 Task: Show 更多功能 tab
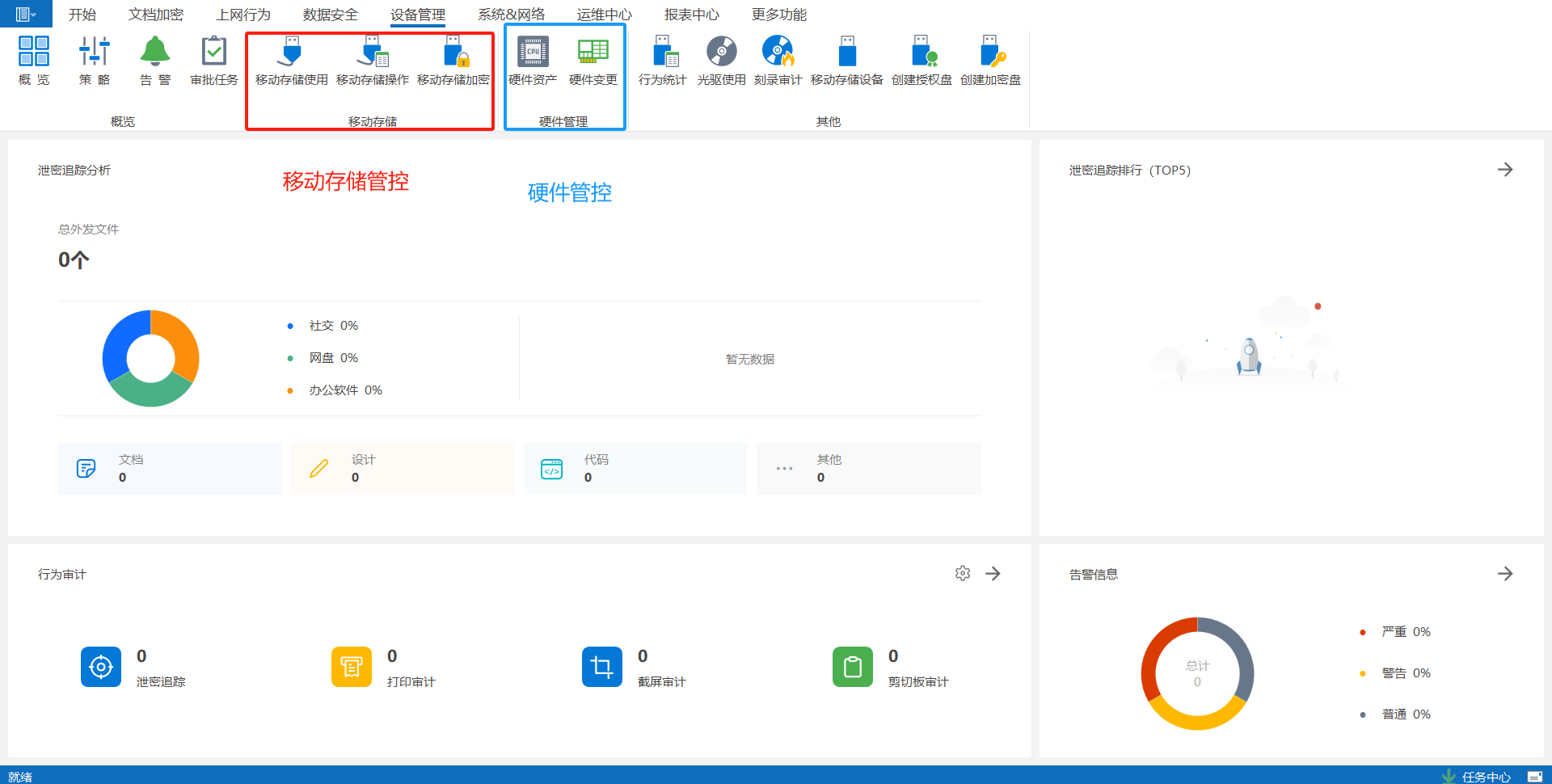[x=779, y=15]
